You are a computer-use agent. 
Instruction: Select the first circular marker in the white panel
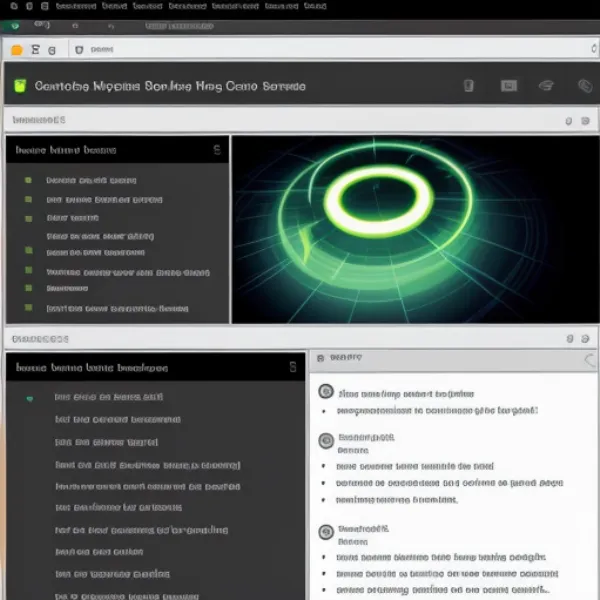tap(325, 393)
